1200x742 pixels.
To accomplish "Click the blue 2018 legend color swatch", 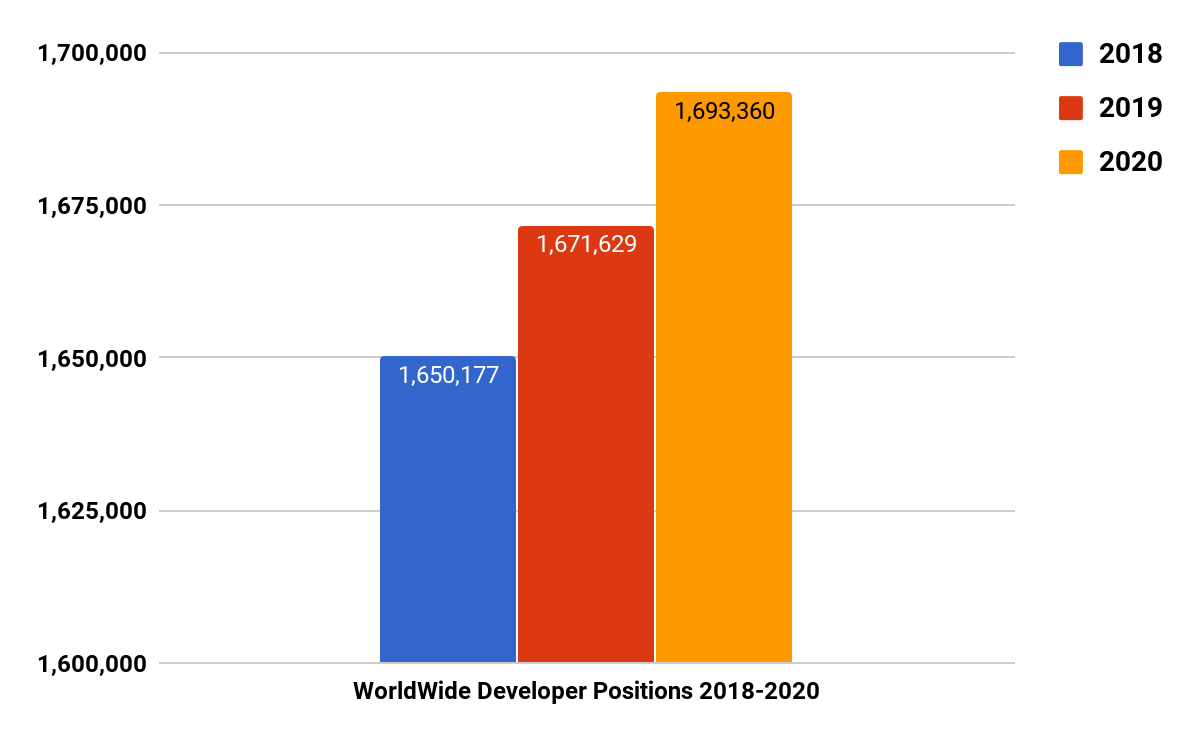I will [1071, 53].
